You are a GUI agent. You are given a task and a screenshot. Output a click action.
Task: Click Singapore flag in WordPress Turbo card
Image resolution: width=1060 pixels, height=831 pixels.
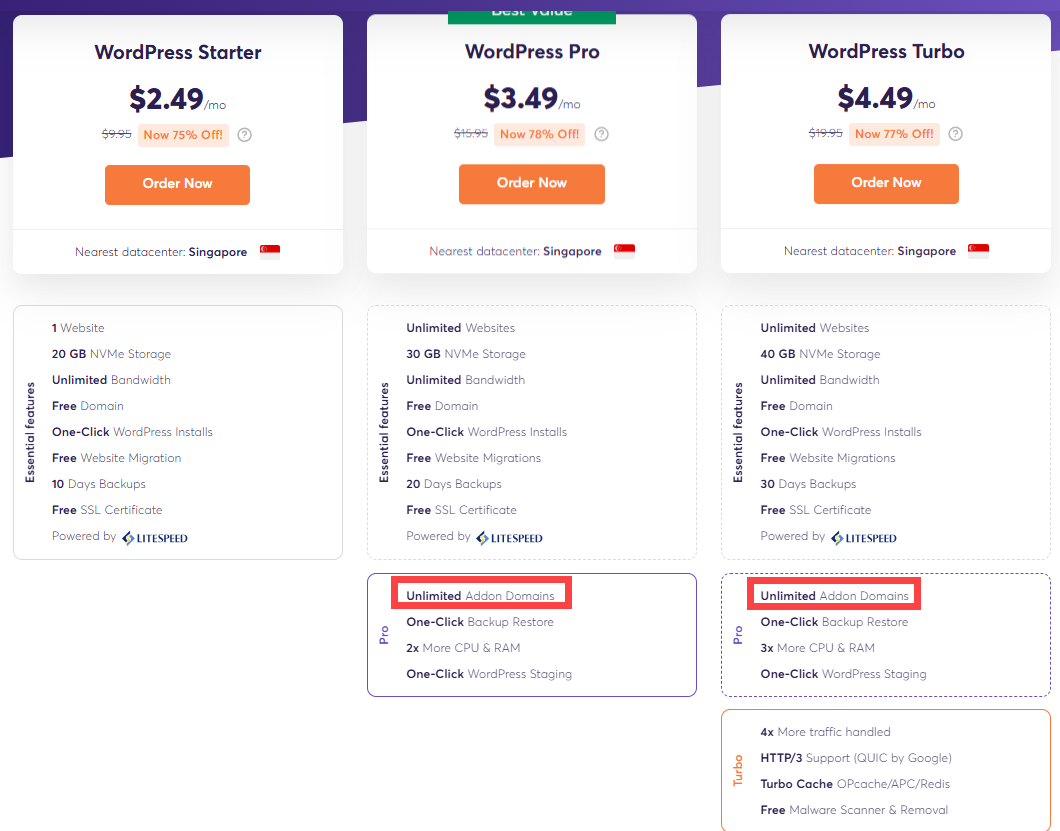978,251
